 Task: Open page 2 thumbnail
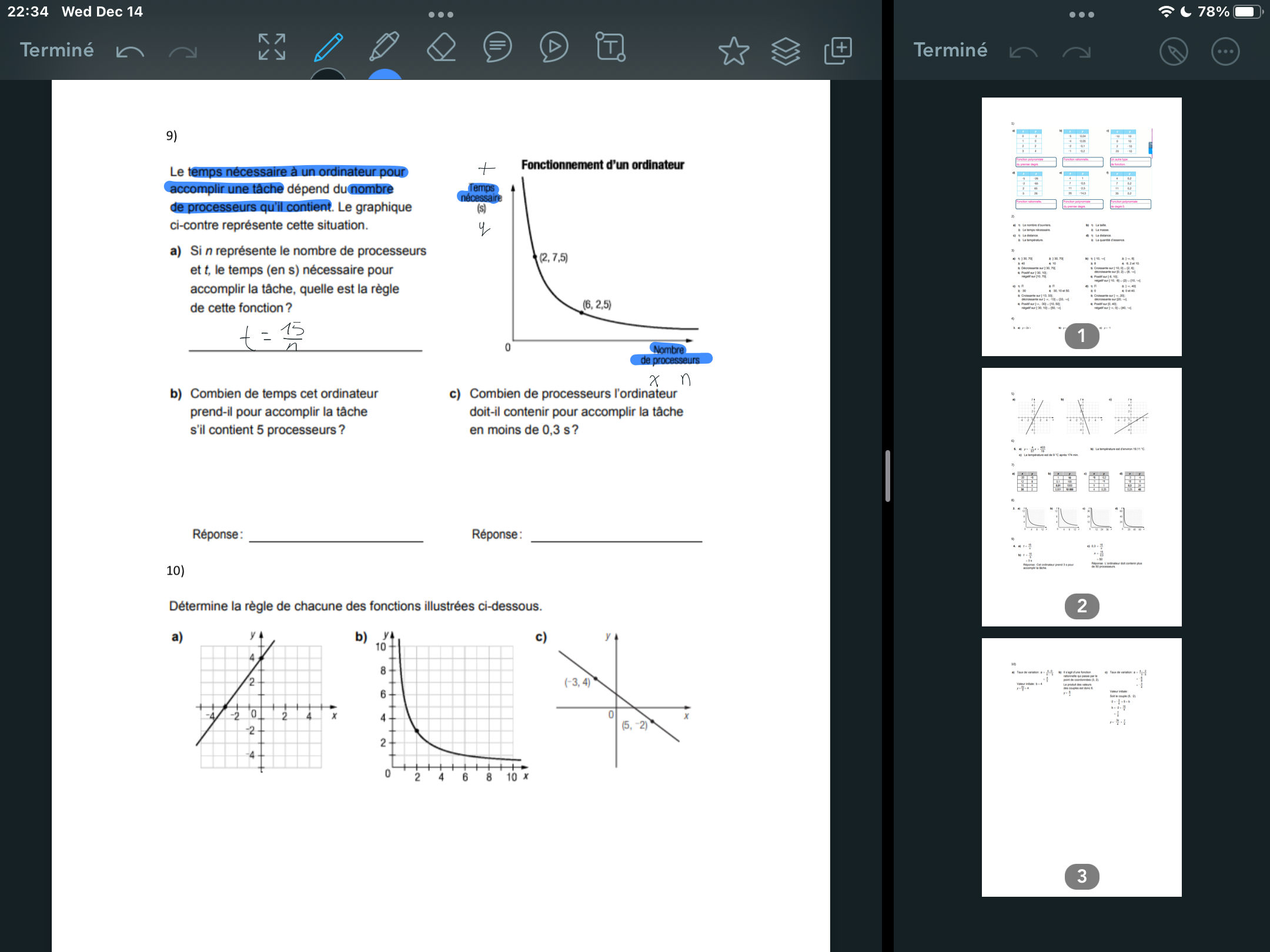[x=1081, y=497]
